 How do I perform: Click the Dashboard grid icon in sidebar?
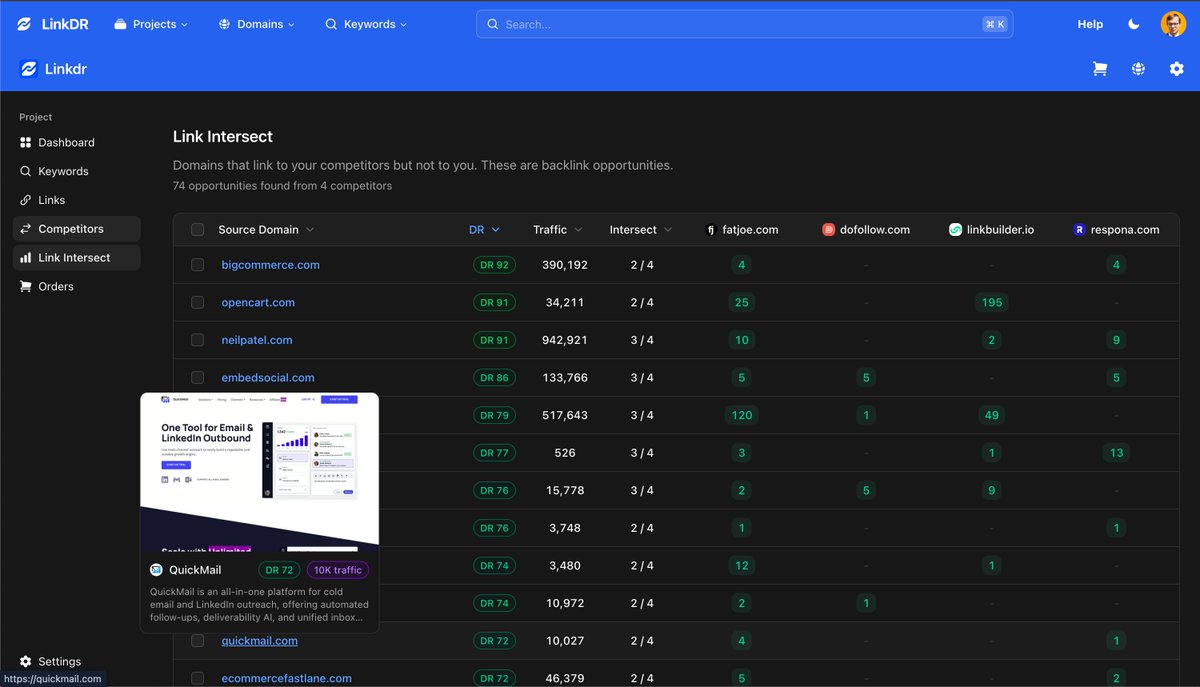pos(26,143)
